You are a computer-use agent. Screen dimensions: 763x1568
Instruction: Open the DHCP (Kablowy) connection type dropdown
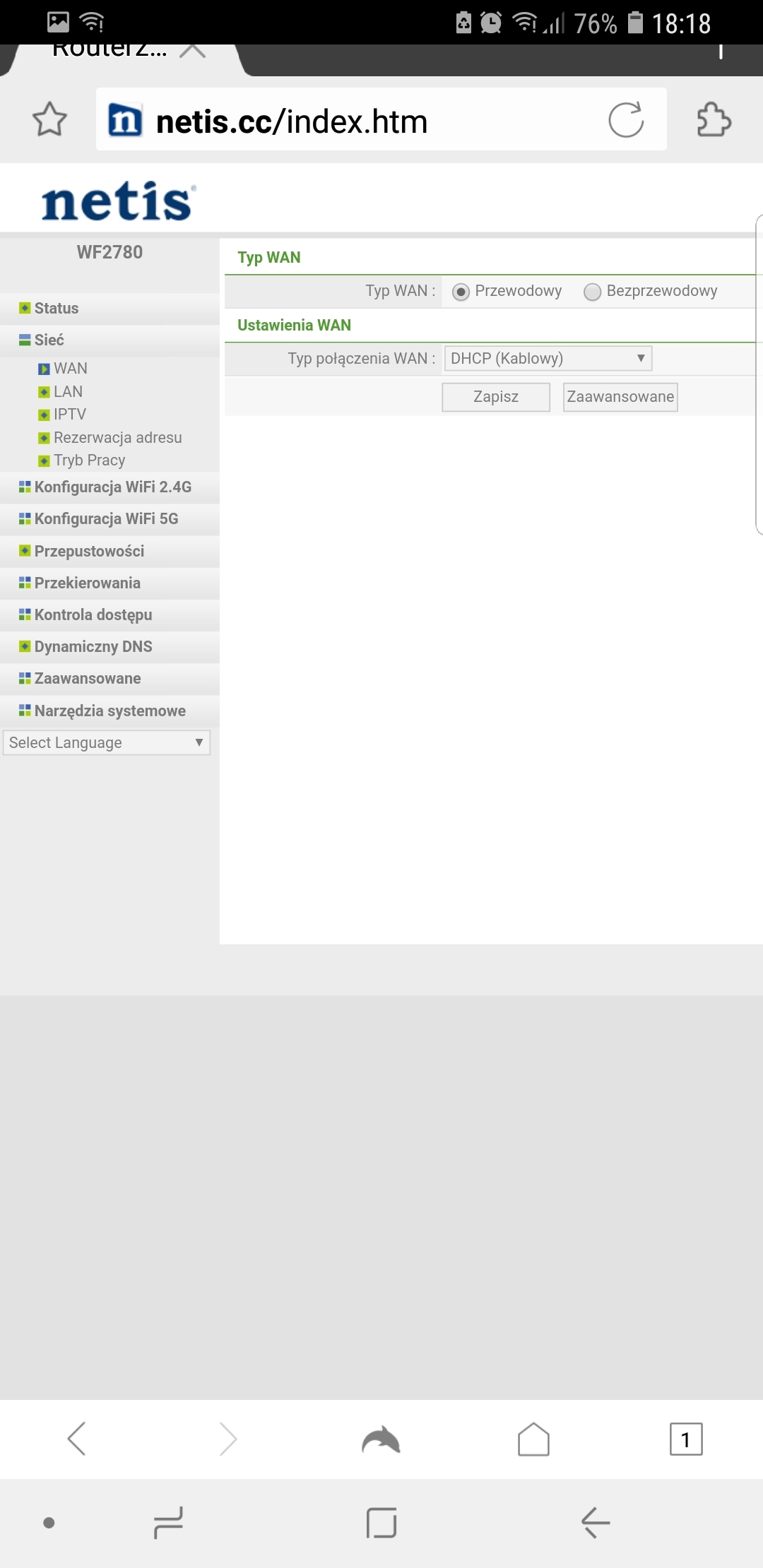(x=548, y=358)
